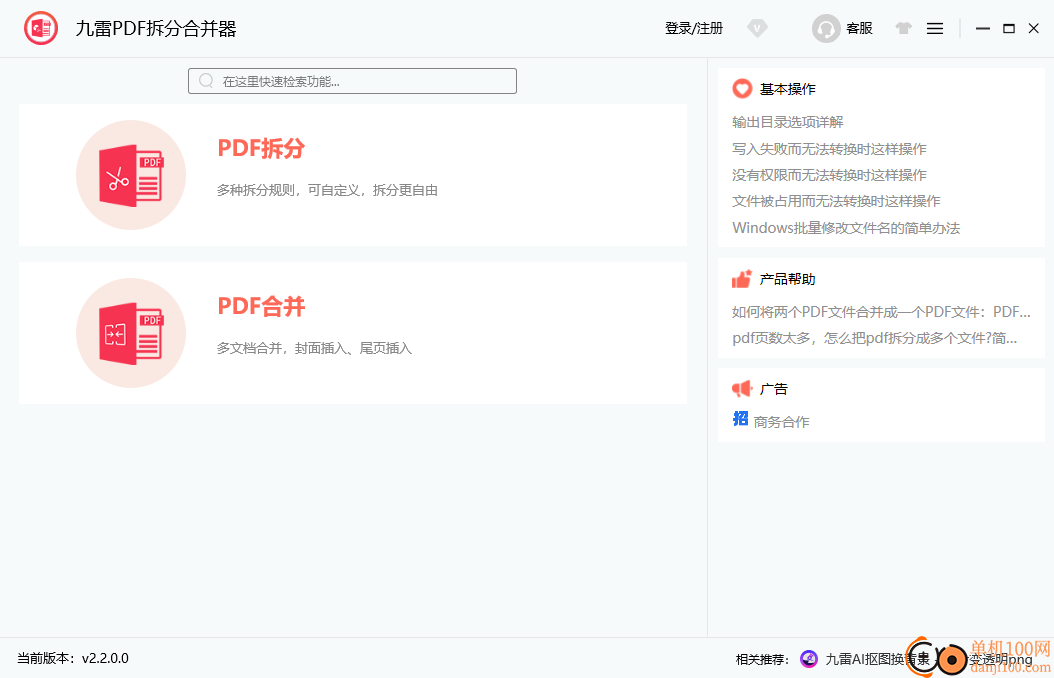Maximize the application window
The height and width of the screenshot is (678, 1054).
[1008, 28]
